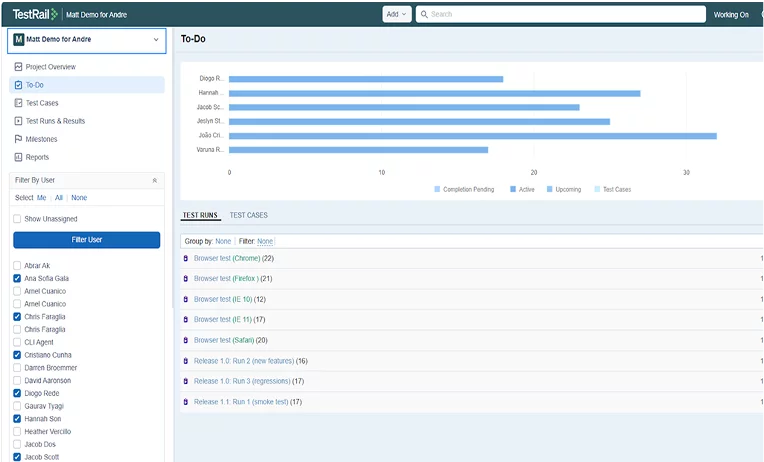Viewport: 764px width, 462px height.
Task: Open the Add dropdown menu
Action: coord(396,14)
